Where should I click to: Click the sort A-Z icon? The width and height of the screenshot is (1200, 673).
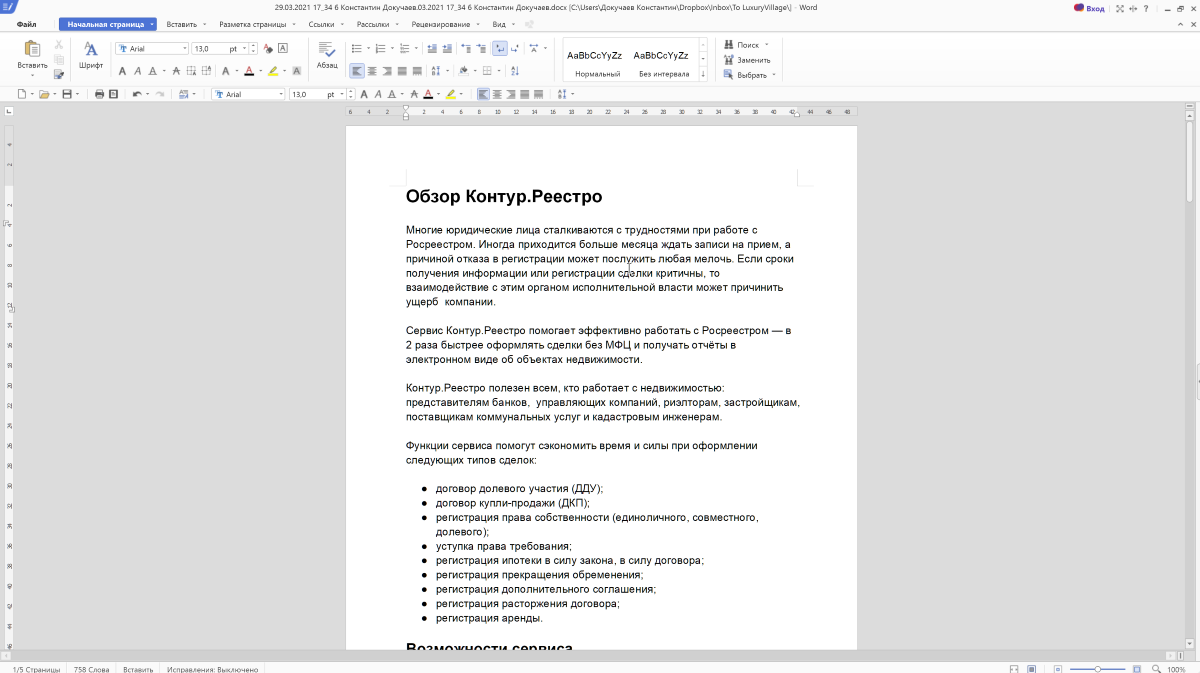[x=516, y=71]
